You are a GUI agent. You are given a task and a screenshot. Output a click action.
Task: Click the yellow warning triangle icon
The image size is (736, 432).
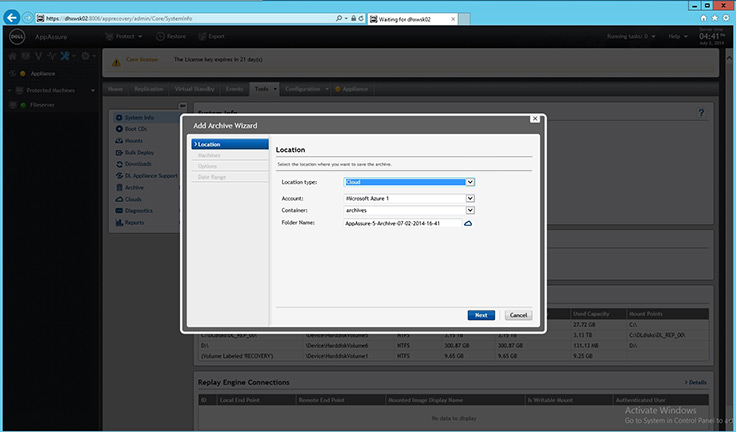(116, 62)
